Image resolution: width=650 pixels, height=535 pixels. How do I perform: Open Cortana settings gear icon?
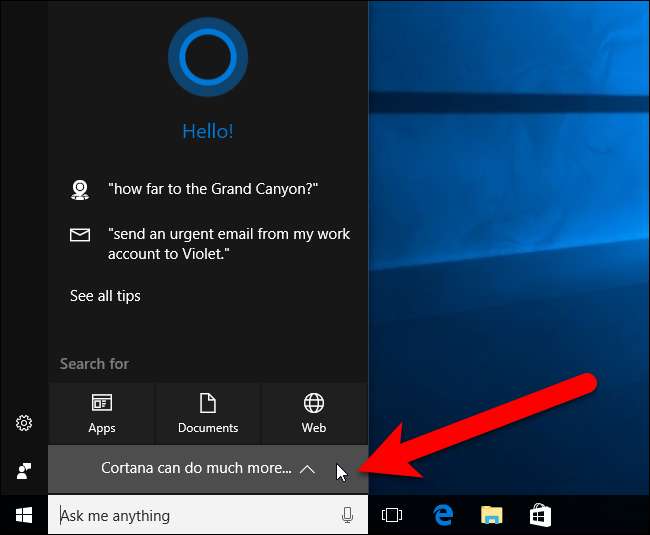point(24,423)
